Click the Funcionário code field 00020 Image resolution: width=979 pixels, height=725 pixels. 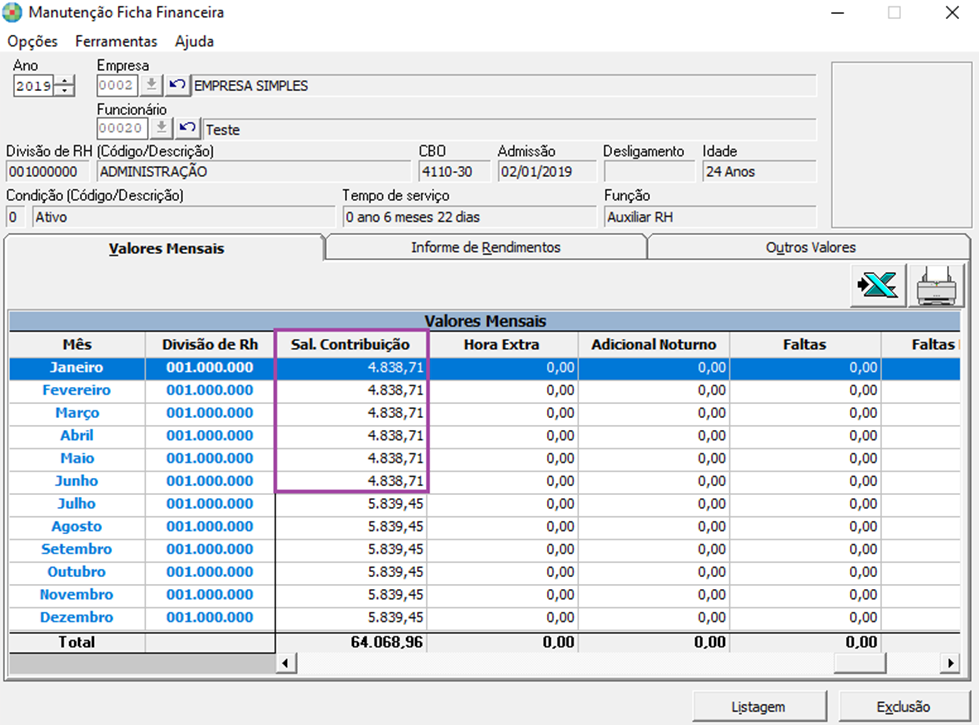122,129
